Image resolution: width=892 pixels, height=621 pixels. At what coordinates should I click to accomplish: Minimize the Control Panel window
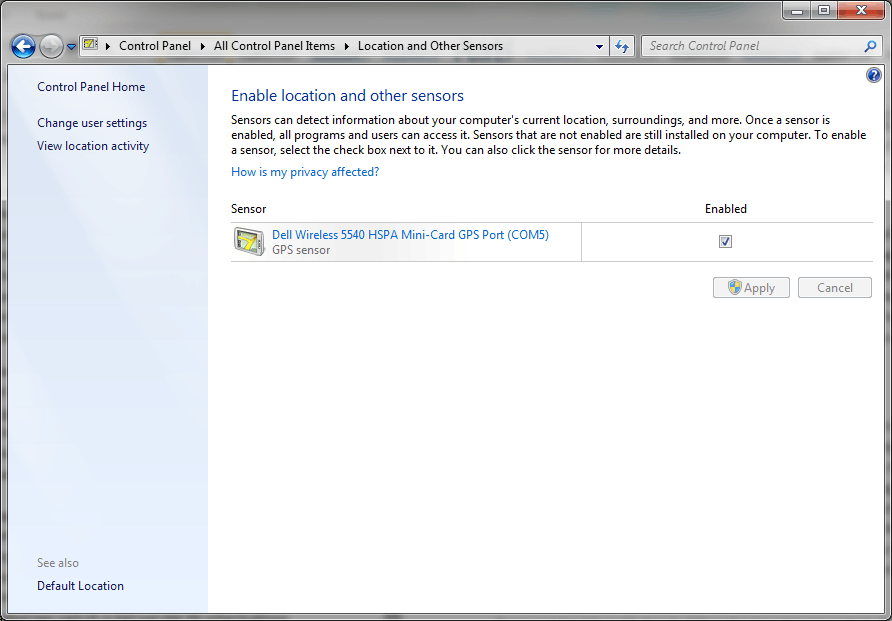(x=797, y=10)
